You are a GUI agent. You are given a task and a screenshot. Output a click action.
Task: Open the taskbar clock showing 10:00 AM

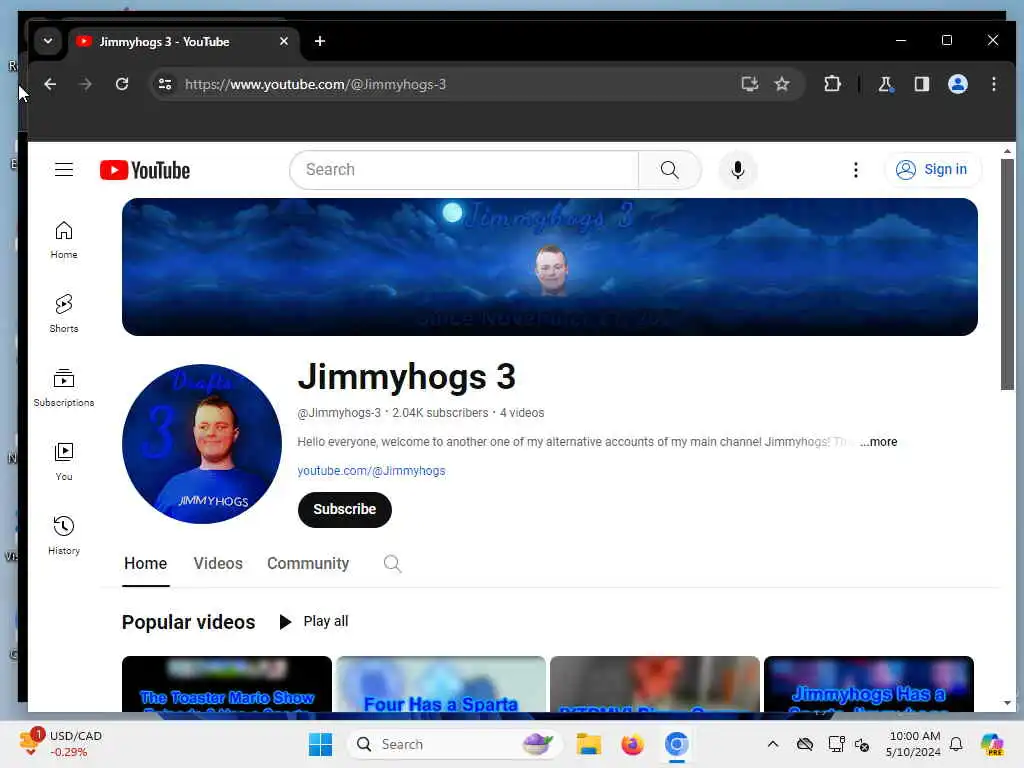click(914, 744)
